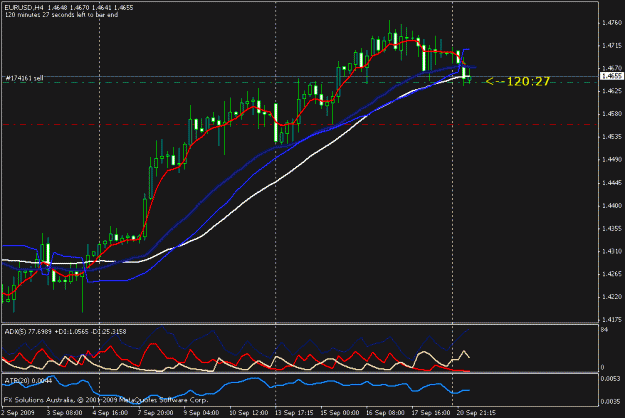The image size is (625, 418).
Task: Click the ATR scale value 0.0053
Action: pyautogui.click(x=610, y=379)
